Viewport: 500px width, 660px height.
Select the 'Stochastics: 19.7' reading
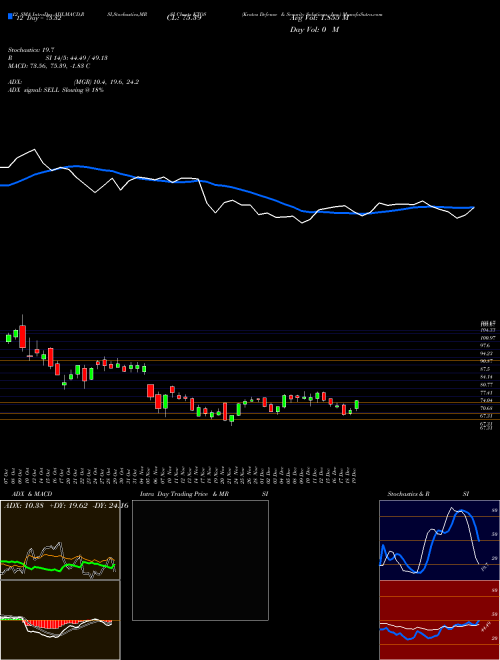pos(29,50)
